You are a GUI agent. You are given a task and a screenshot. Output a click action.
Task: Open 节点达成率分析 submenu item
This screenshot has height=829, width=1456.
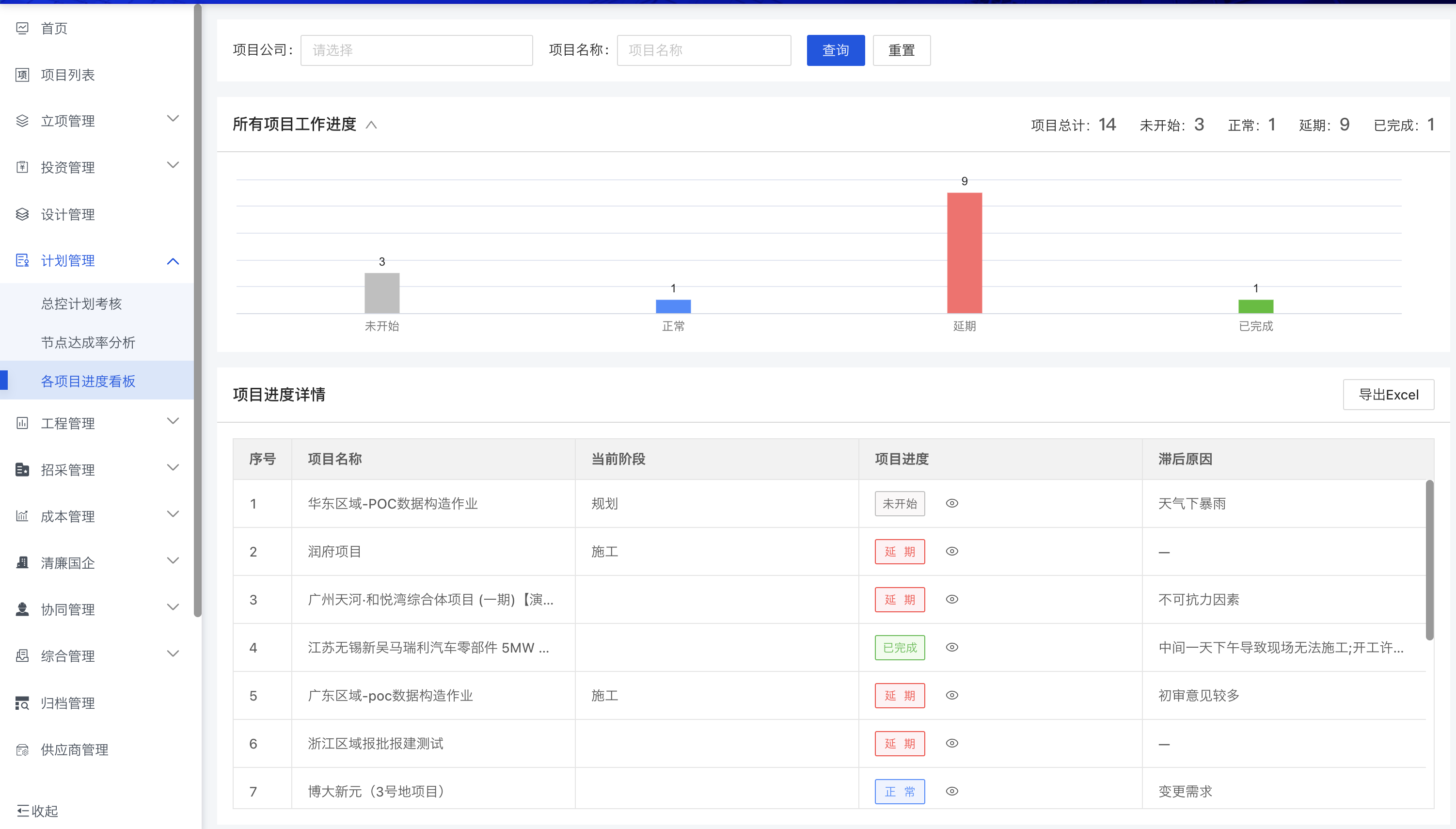tap(88, 342)
